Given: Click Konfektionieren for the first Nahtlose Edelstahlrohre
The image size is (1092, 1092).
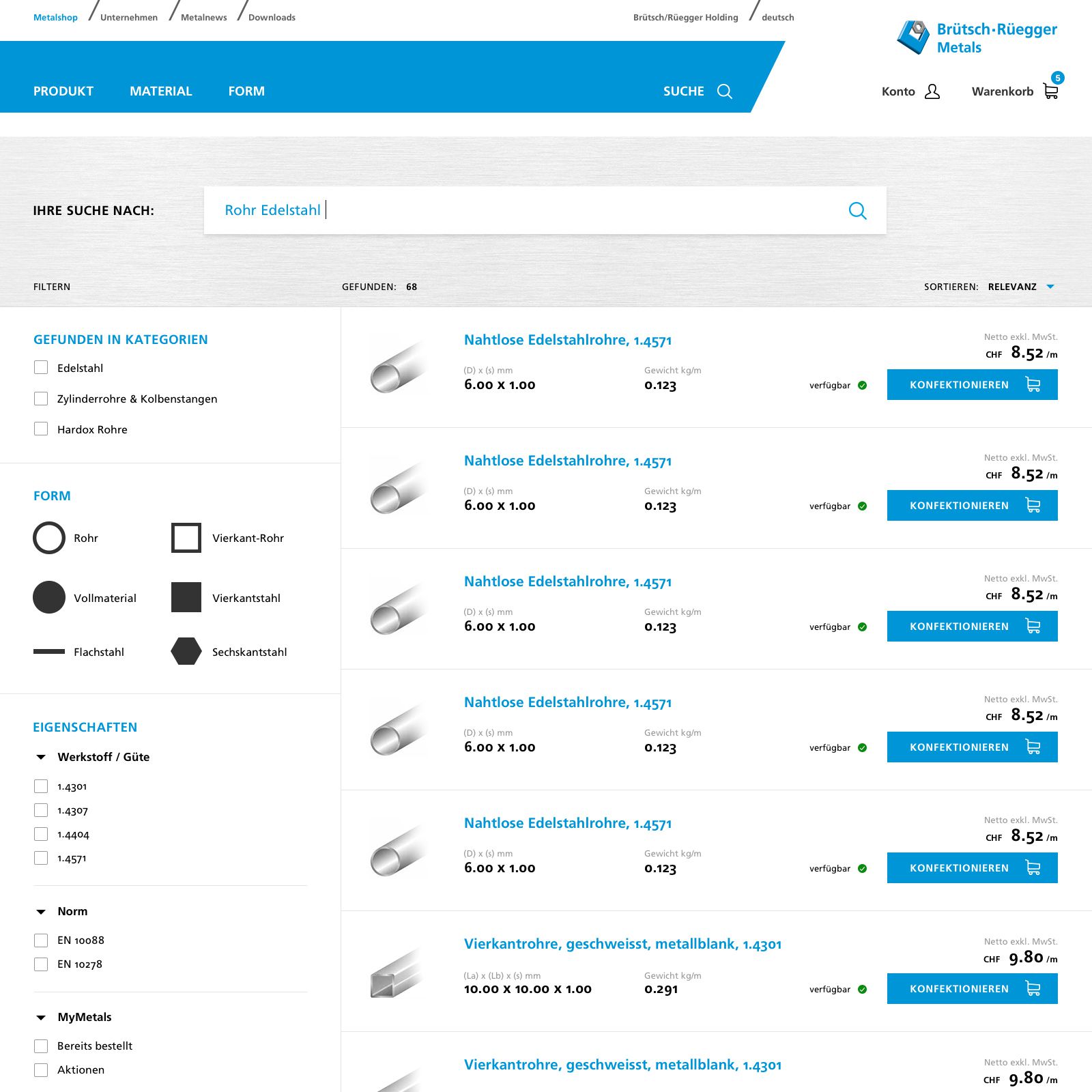Looking at the screenshot, I should pyautogui.click(x=972, y=385).
